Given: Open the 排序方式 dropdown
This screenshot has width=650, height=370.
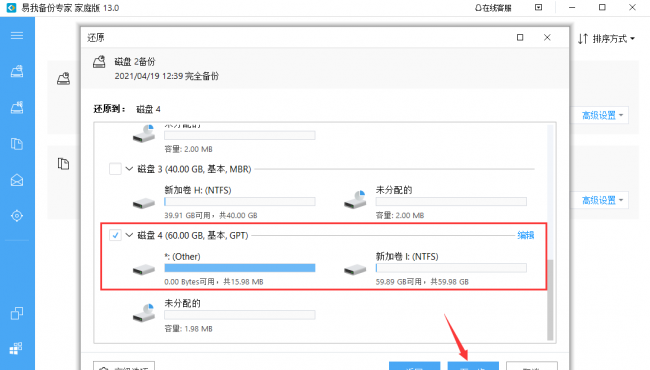Looking at the screenshot, I should pos(614,39).
